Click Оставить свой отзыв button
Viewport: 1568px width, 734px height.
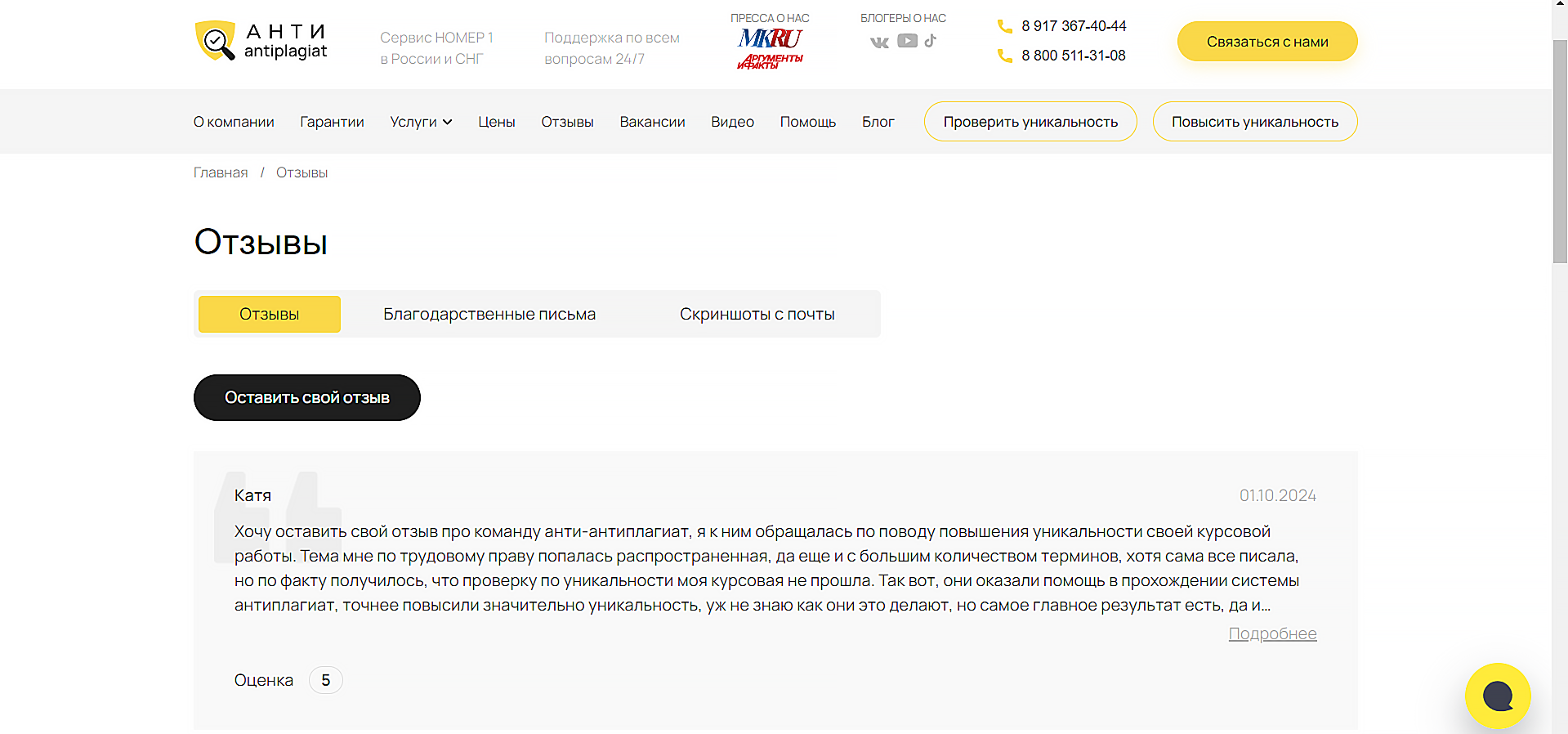307,398
